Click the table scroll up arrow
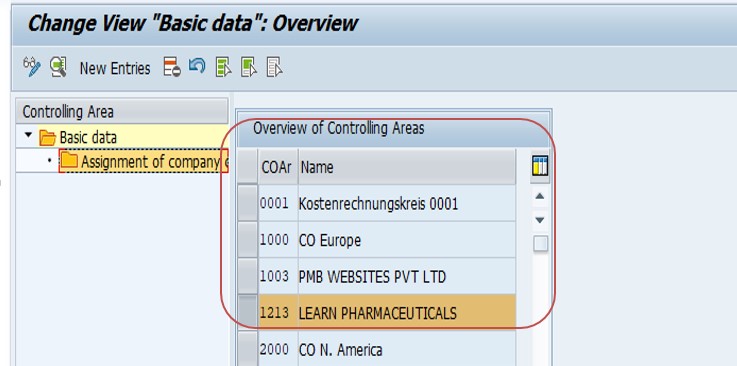The width and height of the screenshot is (737, 366). 540,196
